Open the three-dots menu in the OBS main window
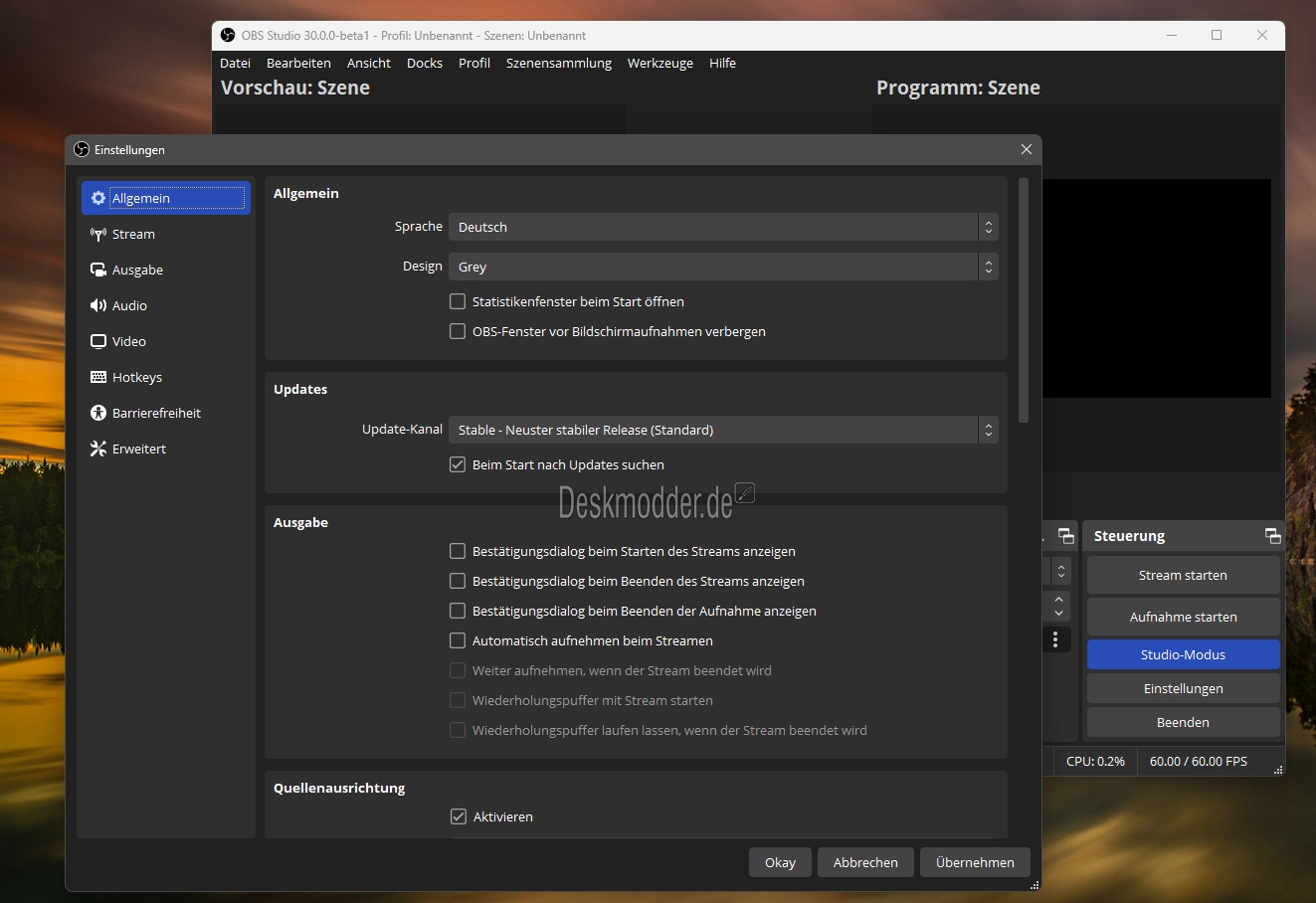 click(x=1055, y=639)
